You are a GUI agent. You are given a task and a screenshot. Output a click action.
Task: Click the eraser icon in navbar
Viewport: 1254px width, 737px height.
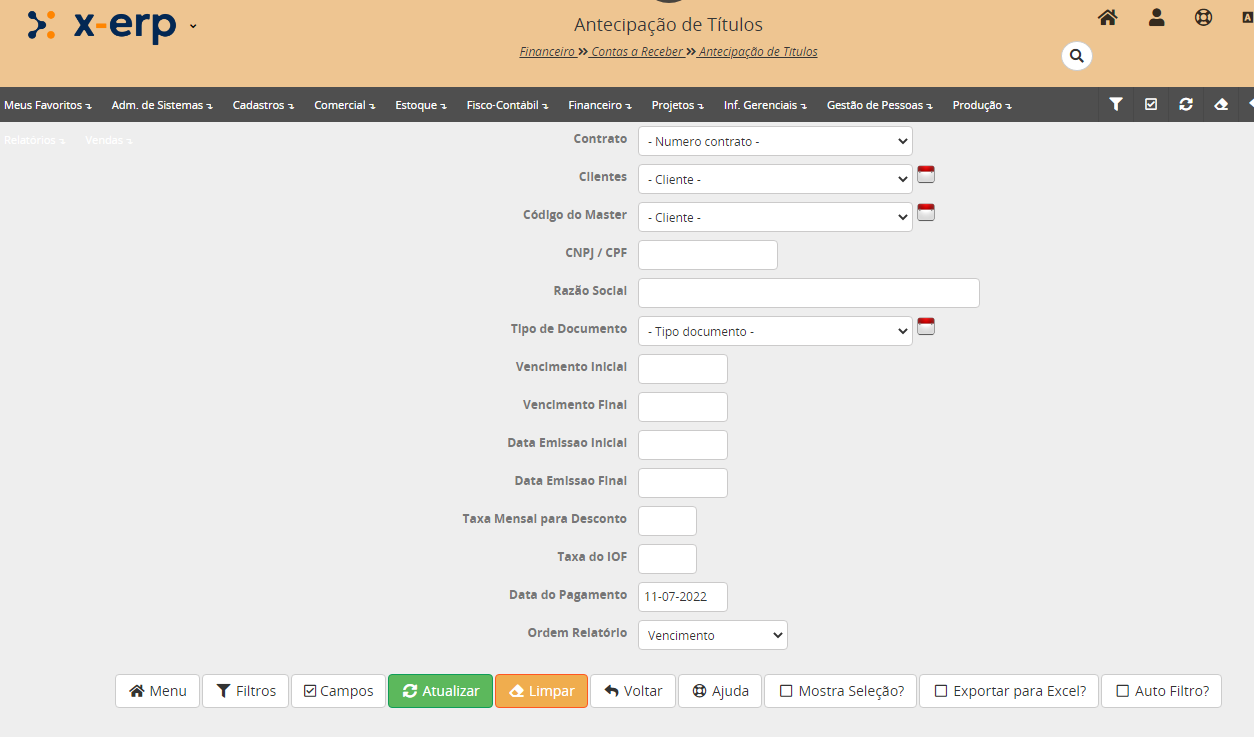[1221, 104]
